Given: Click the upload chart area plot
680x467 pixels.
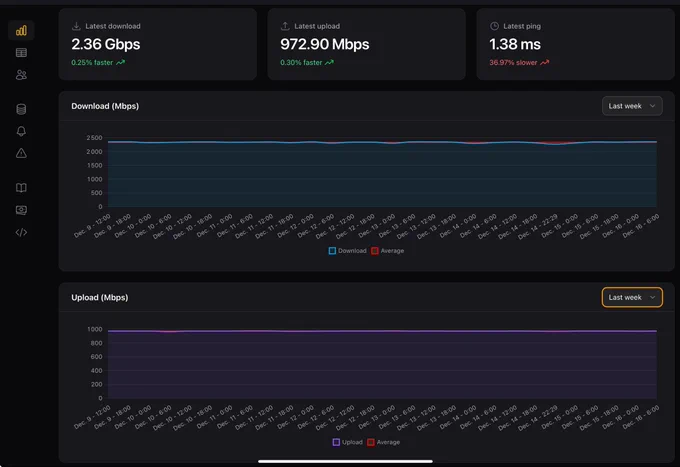Looking at the screenshot, I should click(x=382, y=364).
